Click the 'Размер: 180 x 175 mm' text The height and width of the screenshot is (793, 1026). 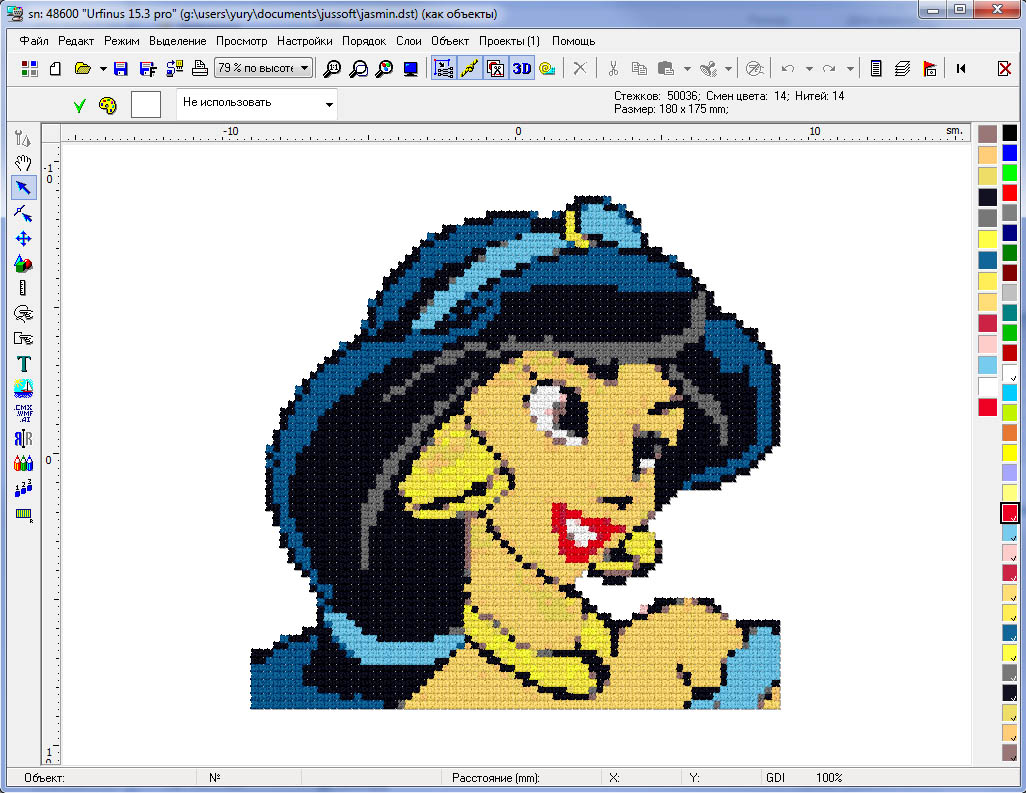pyautogui.click(x=671, y=109)
